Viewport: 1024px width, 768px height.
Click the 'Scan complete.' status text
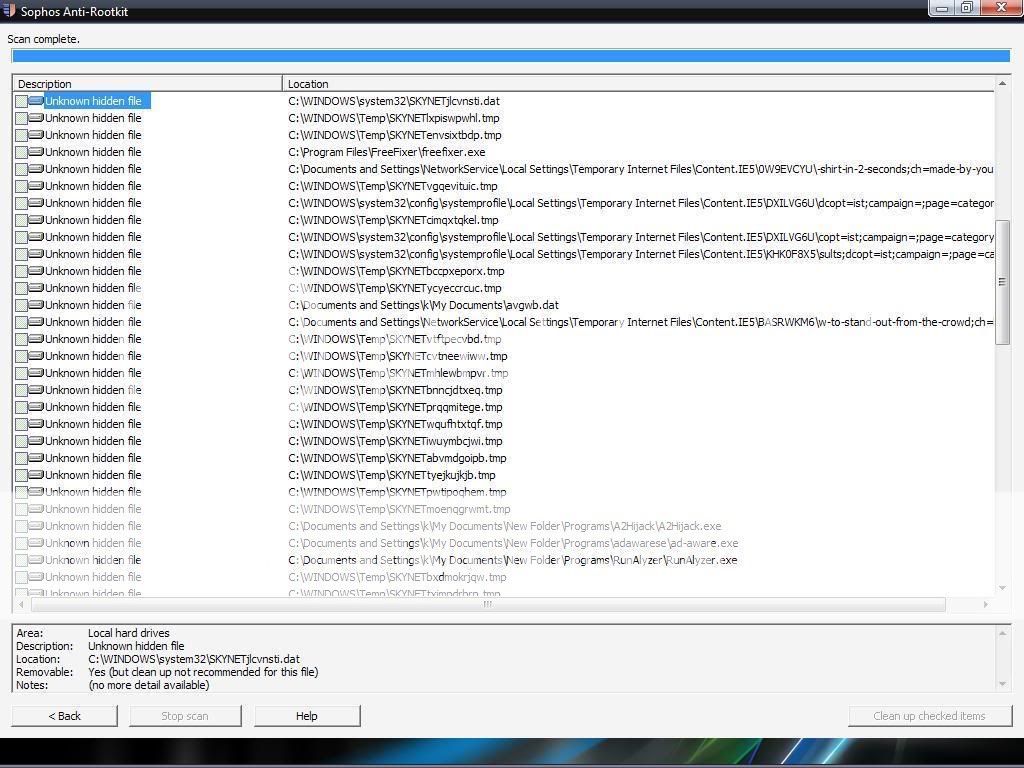click(44, 39)
